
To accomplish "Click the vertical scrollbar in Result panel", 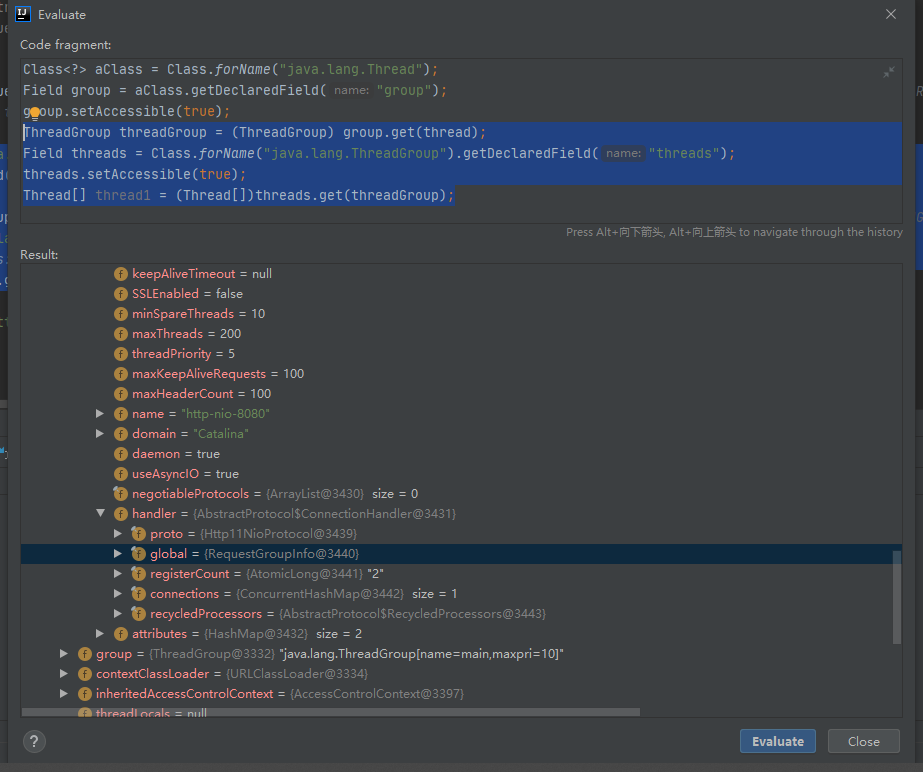I will pyautogui.click(x=897, y=597).
